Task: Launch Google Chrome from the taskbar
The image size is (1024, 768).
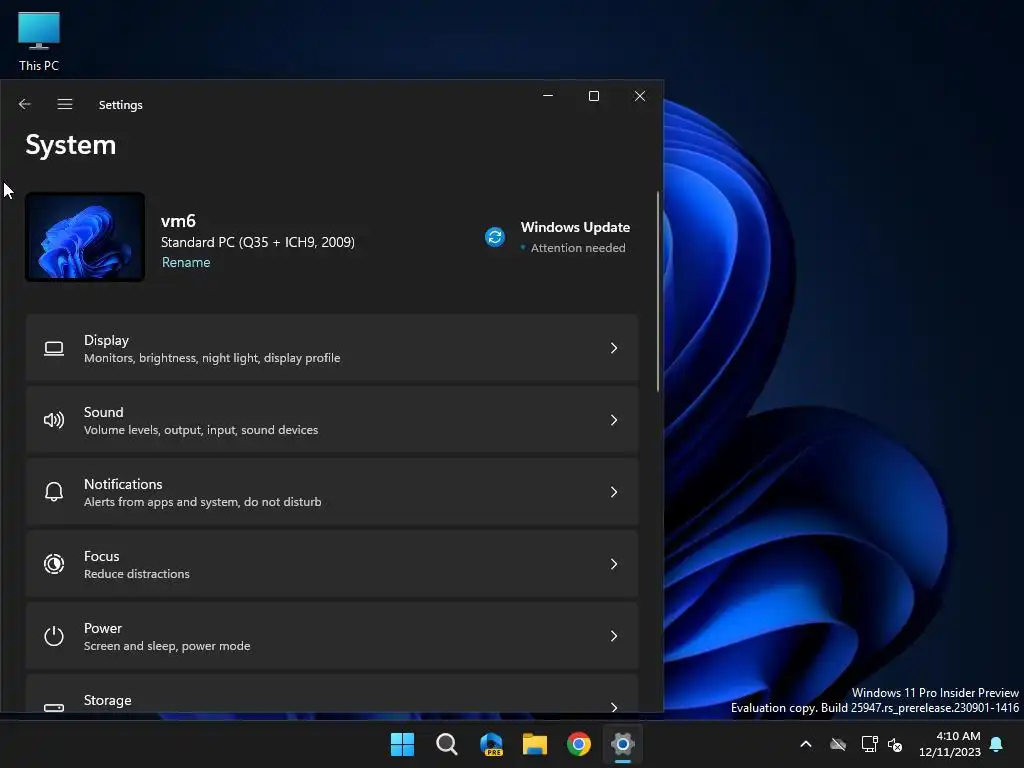Action: 579,744
